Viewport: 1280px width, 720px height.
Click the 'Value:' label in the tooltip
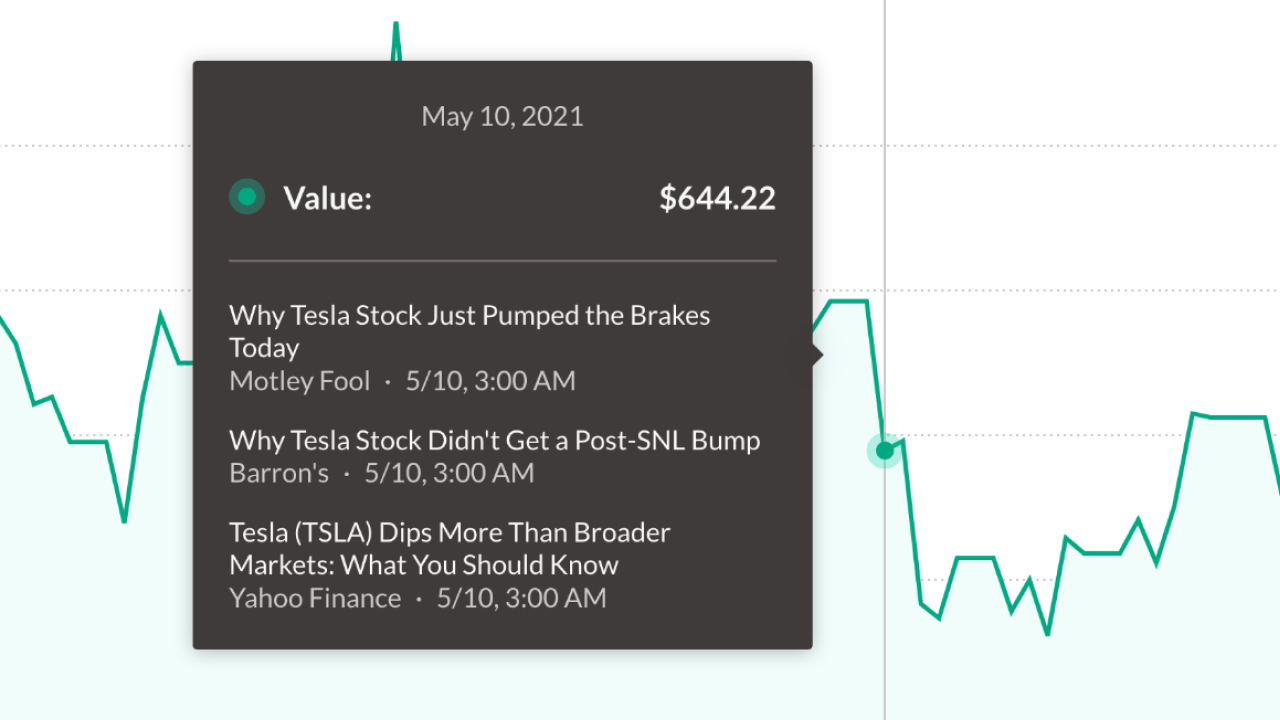point(327,198)
